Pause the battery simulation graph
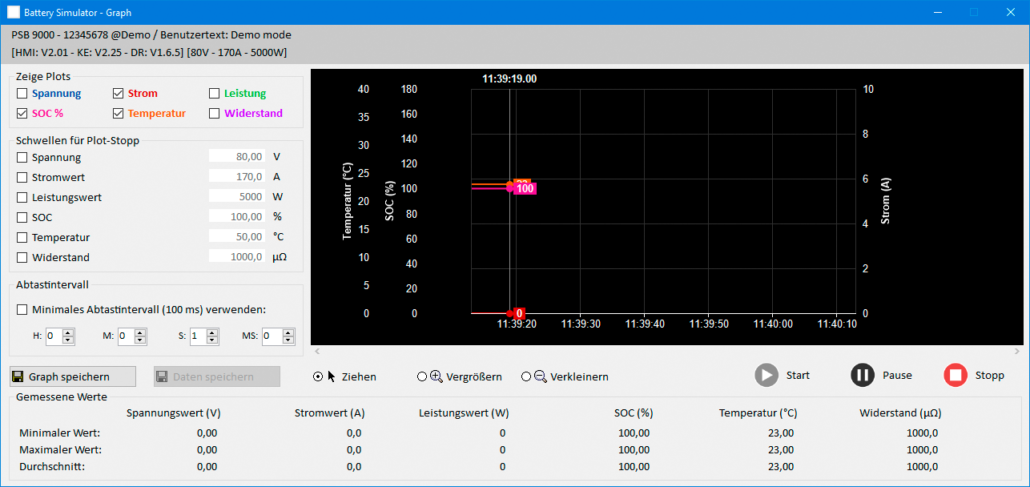 (x=862, y=376)
